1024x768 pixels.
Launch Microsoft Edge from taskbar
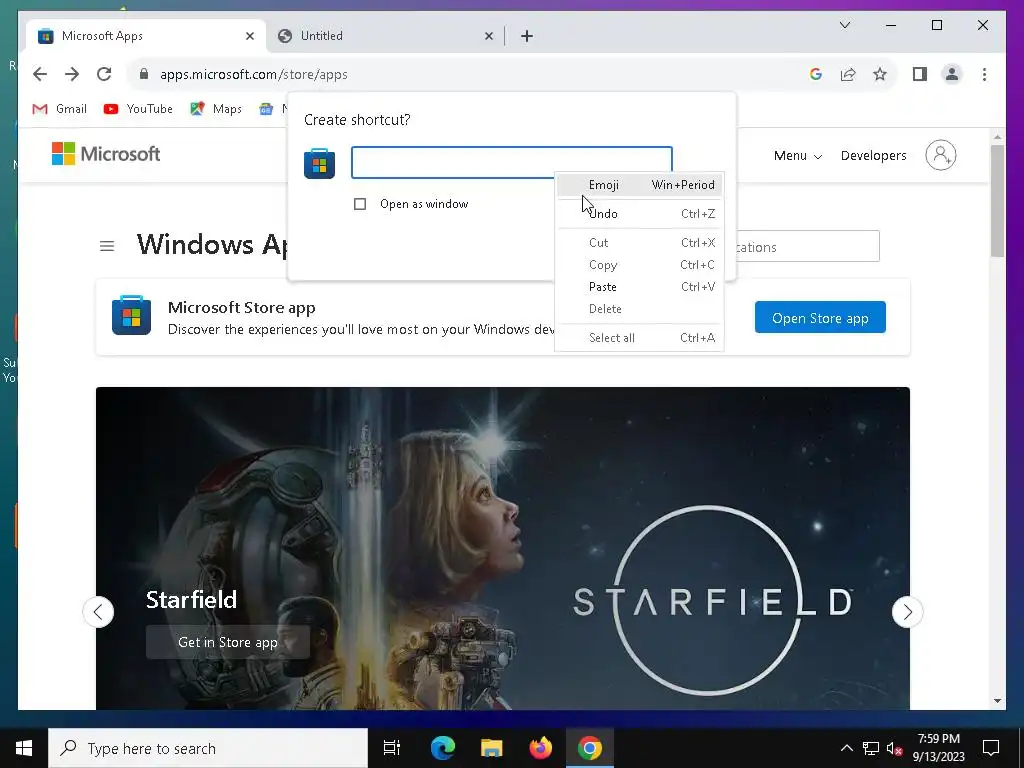(443, 748)
